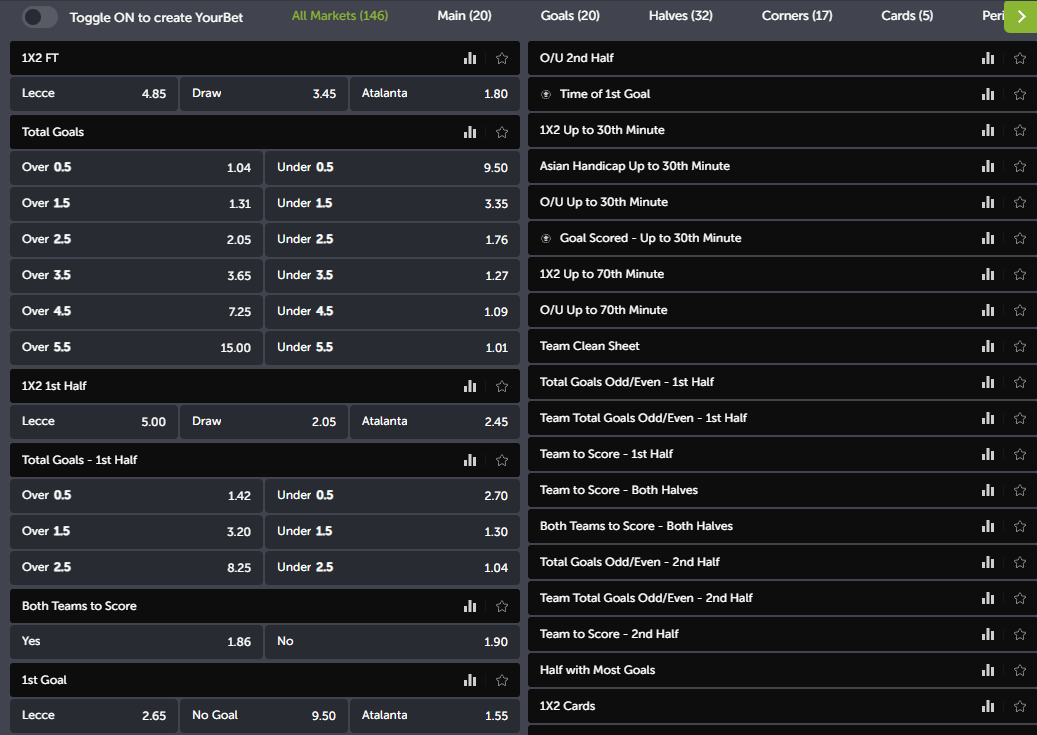Star the Half with Most Goals market

tap(1020, 670)
